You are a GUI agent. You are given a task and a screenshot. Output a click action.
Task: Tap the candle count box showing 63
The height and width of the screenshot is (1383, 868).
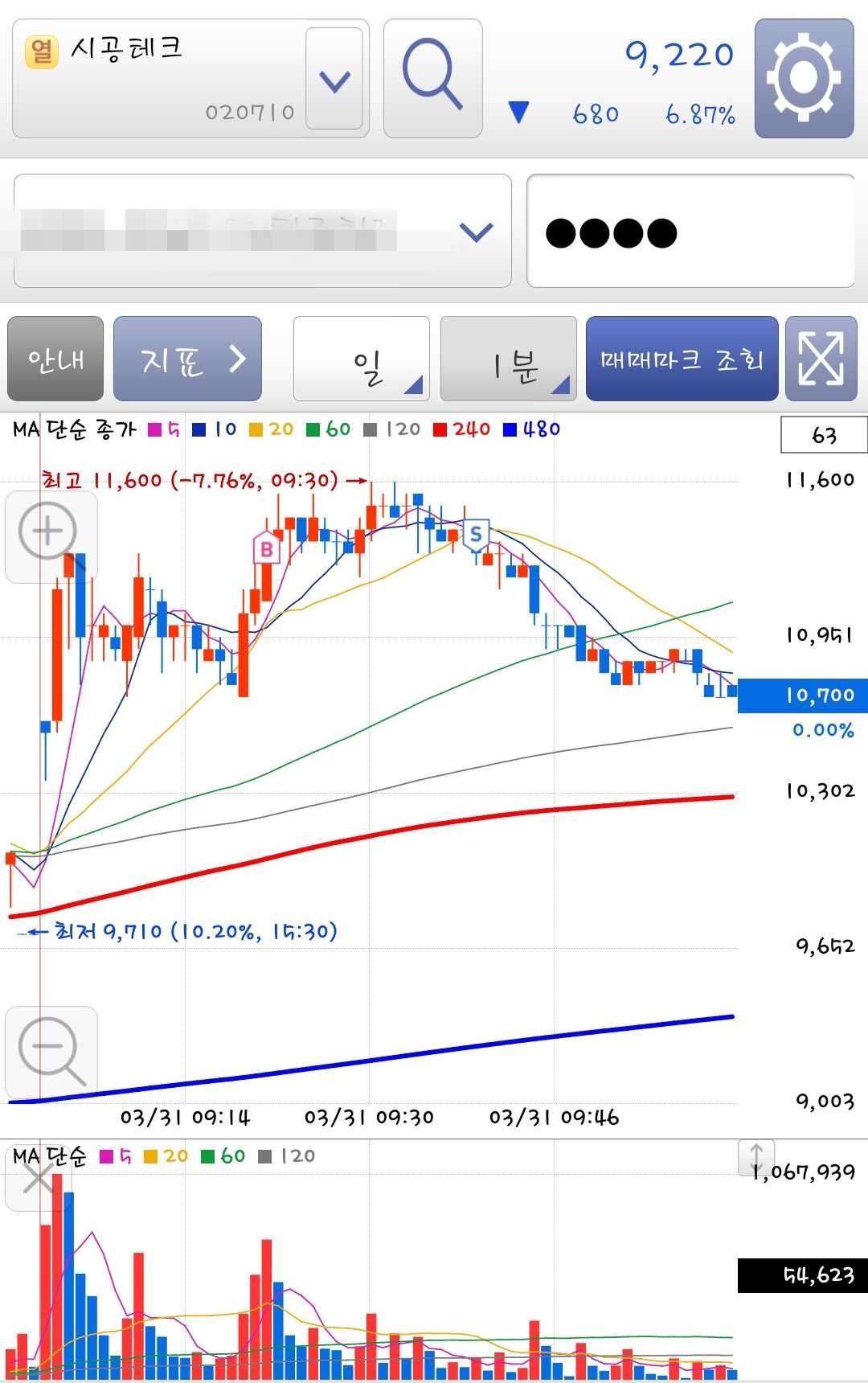click(824, 435)
